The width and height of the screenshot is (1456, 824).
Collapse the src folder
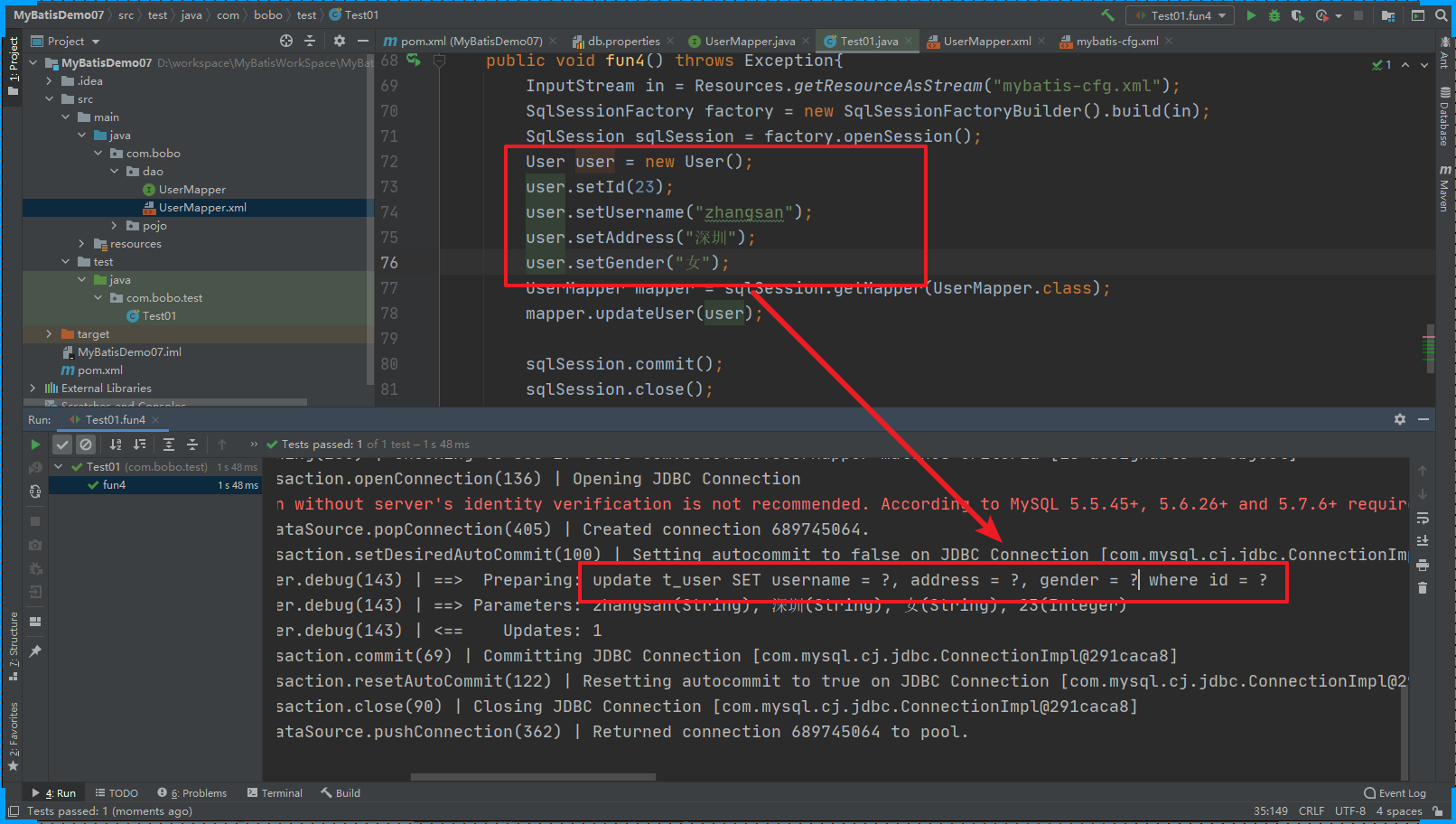(50, 99)
